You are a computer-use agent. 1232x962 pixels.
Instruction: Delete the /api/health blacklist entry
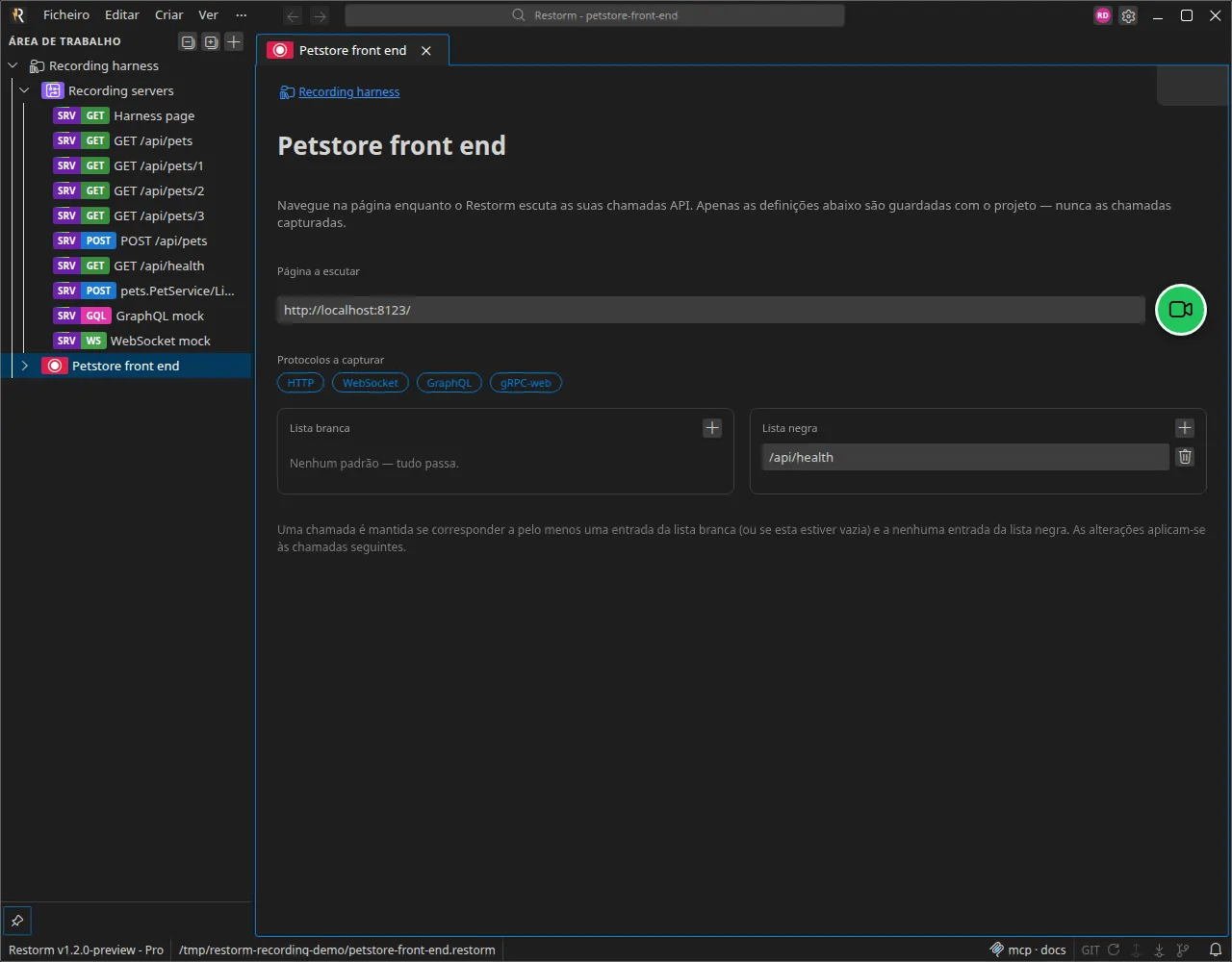(1185, 457)
